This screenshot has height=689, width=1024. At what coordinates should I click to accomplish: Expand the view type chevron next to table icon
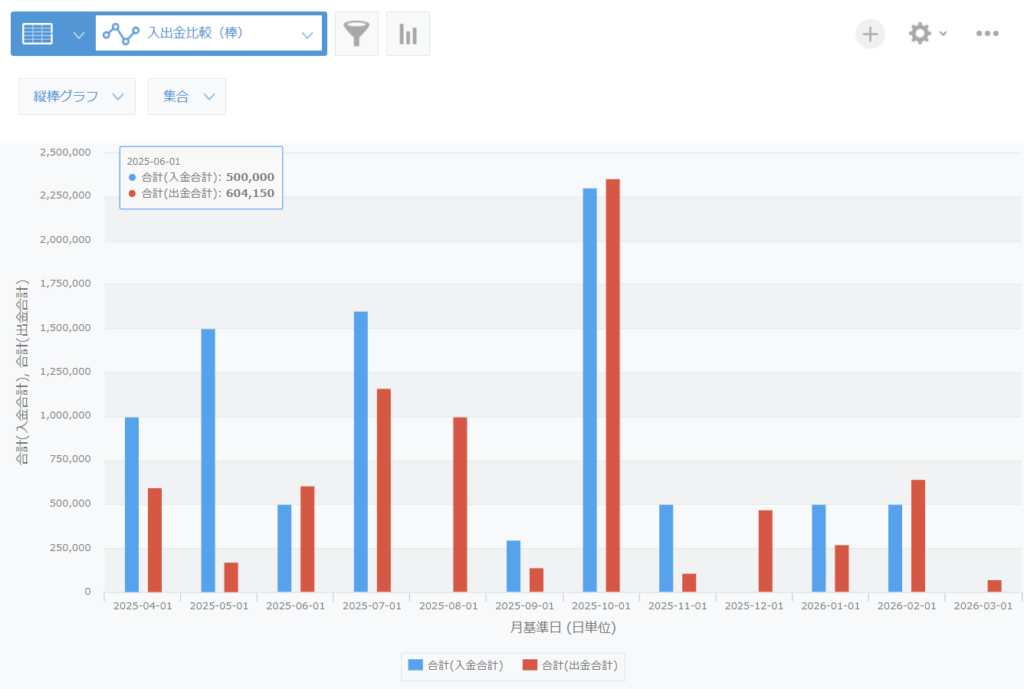79,34
